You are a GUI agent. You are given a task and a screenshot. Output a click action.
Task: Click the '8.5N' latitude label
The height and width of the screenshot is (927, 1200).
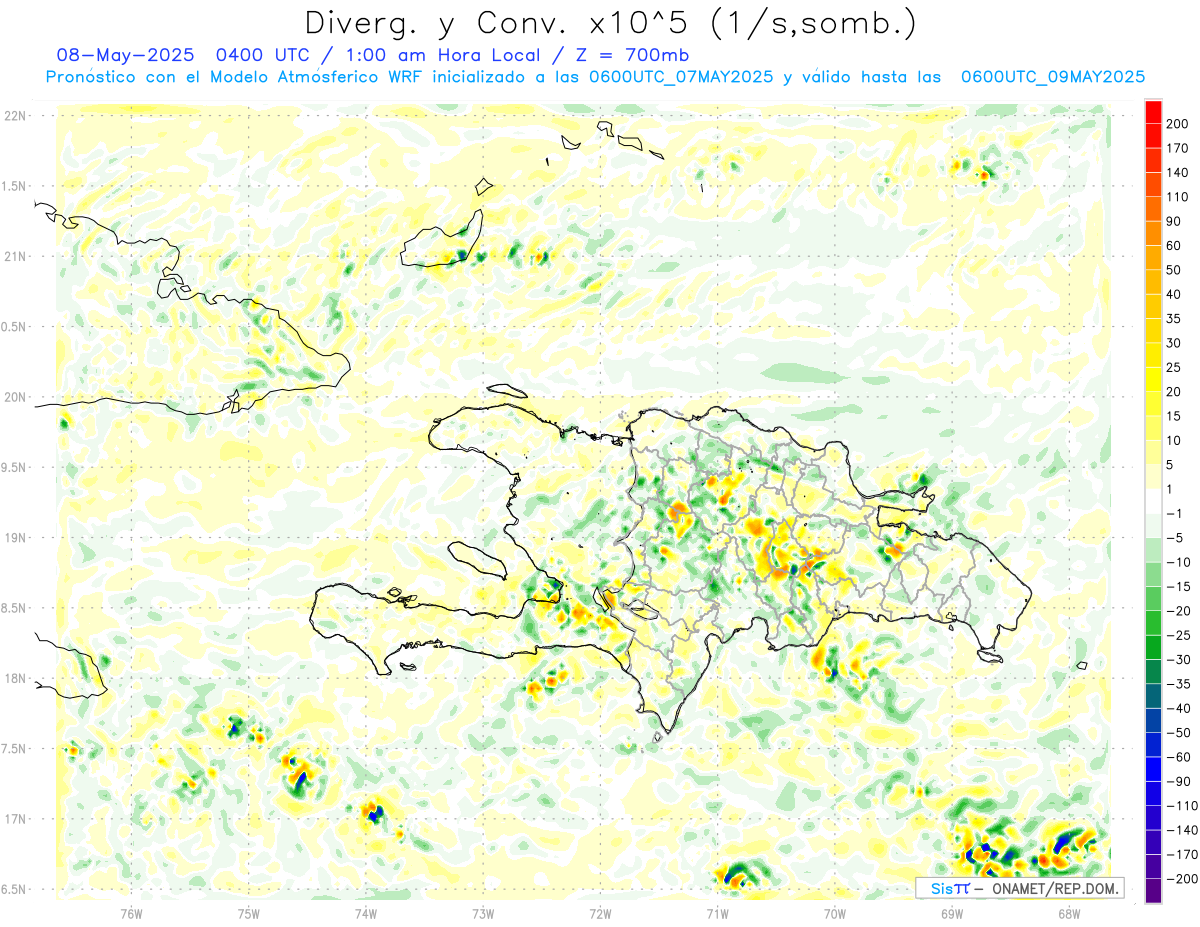(14, 608)
